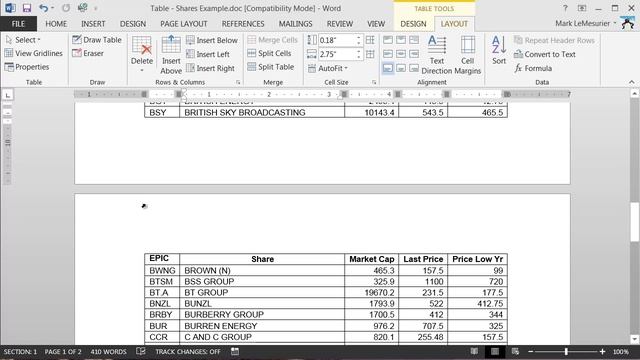Sort the table data
The width and height of the screenshot is (640, 360).
[x=499, y=50]
